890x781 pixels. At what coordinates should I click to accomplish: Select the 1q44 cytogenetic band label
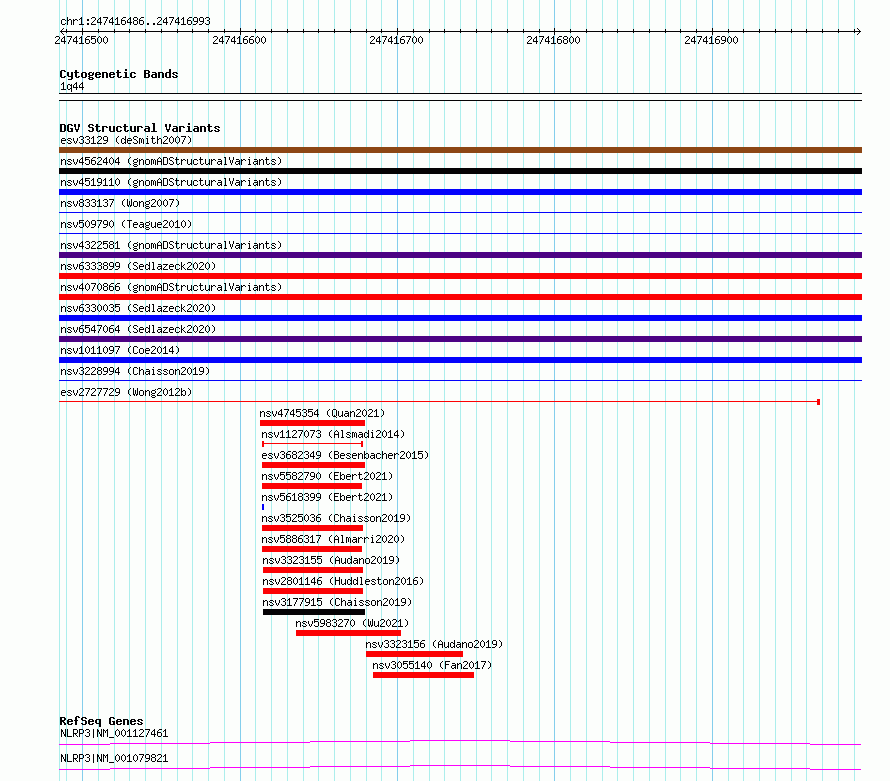point(72,86)
